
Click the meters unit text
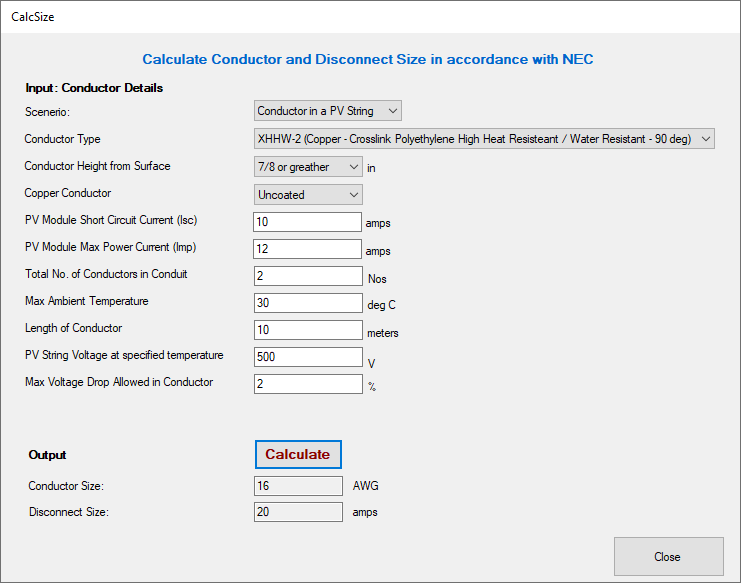383,333
